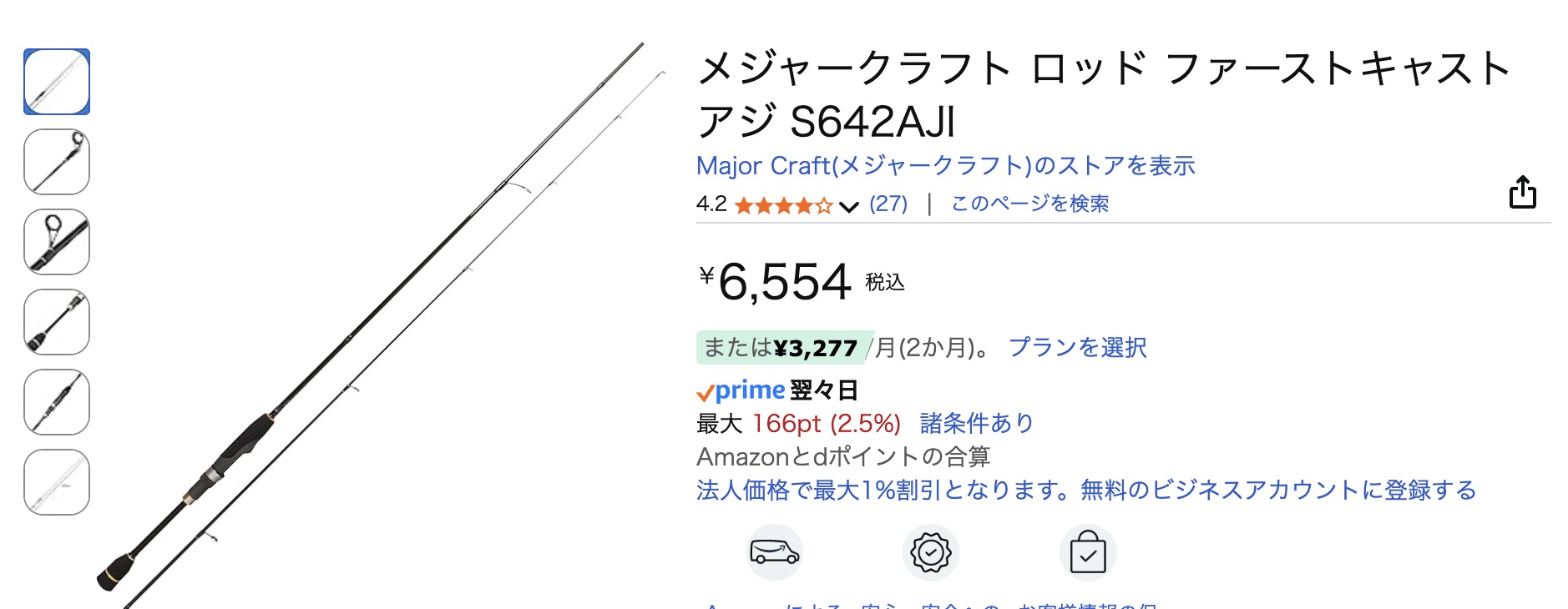Select the third thumbnail showing guide close-up

click(57, 242)
